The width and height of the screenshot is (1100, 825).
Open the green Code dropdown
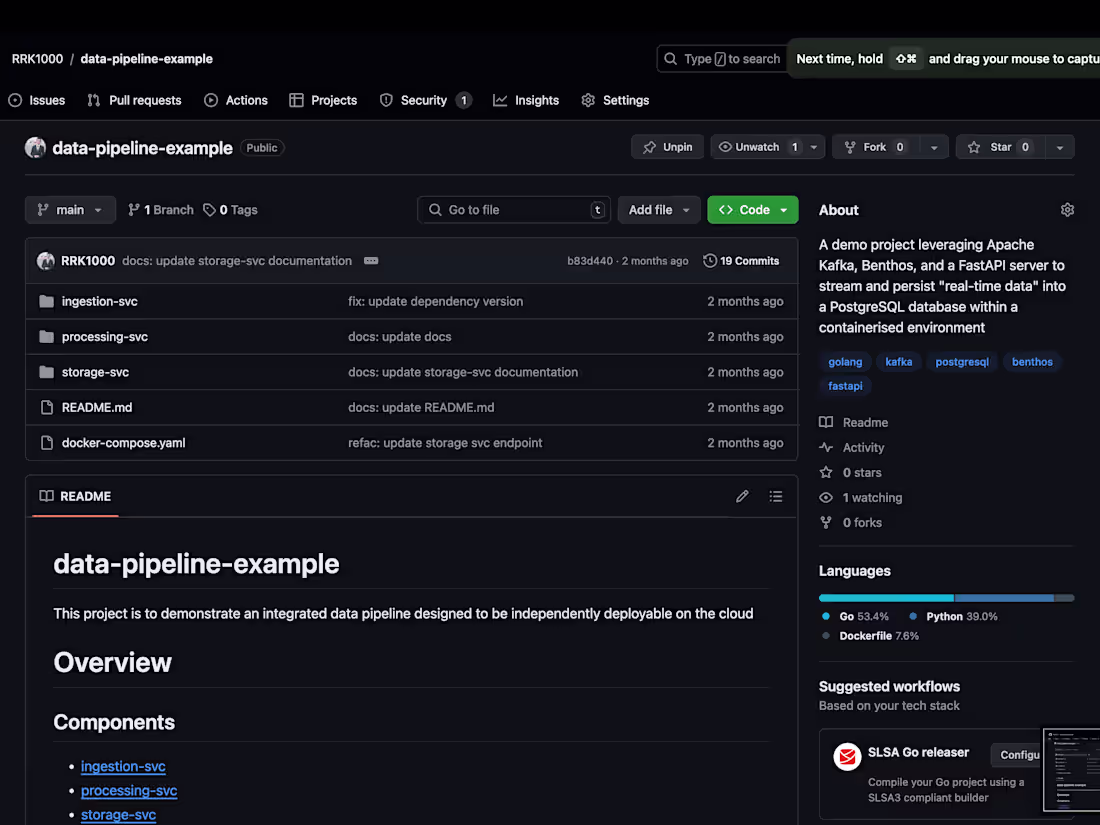752,209
